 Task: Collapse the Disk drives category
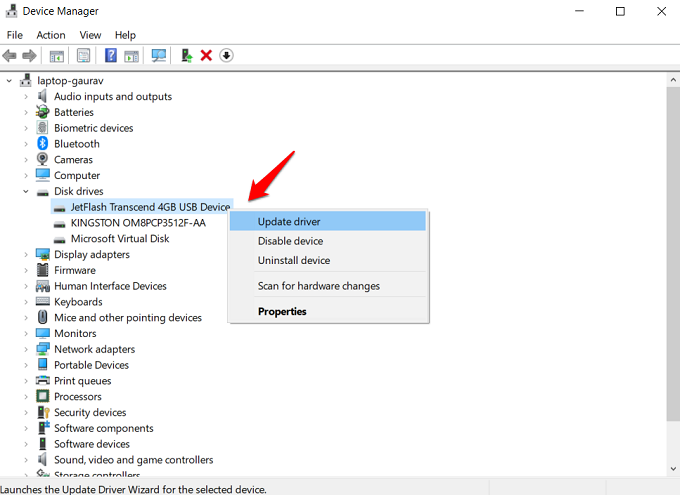(x=26, y=191)
